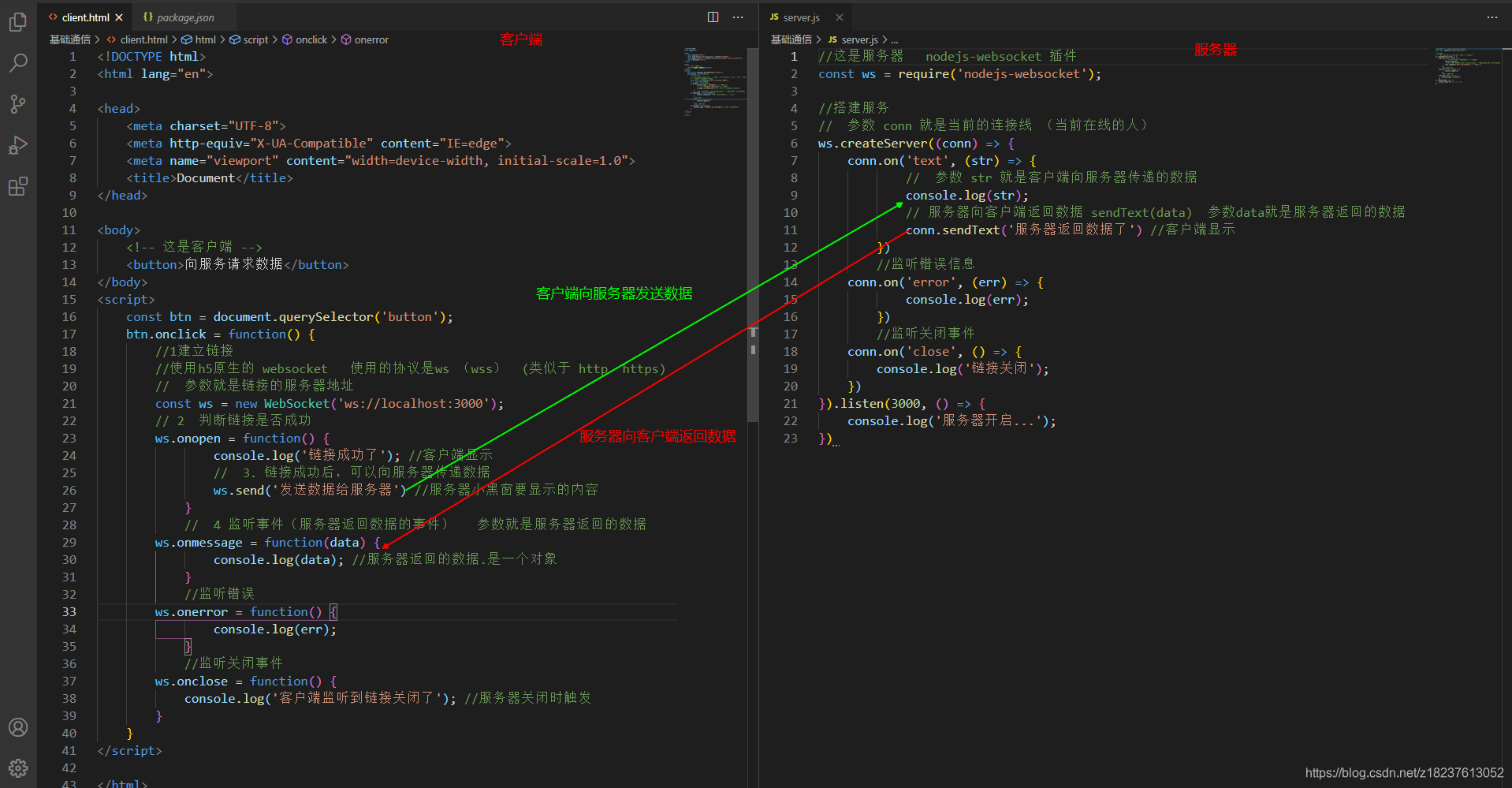The image size is (1512, 788).
Task: Click 'conn.sendText' in server.js
Action: 952,230
